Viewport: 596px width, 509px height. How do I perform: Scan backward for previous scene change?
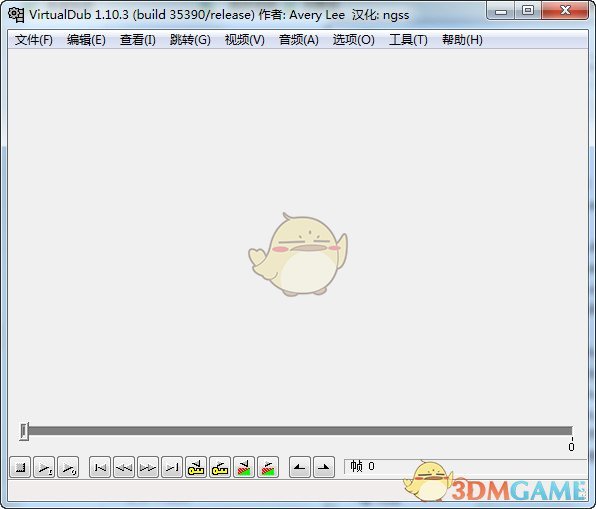click(244, 467)
